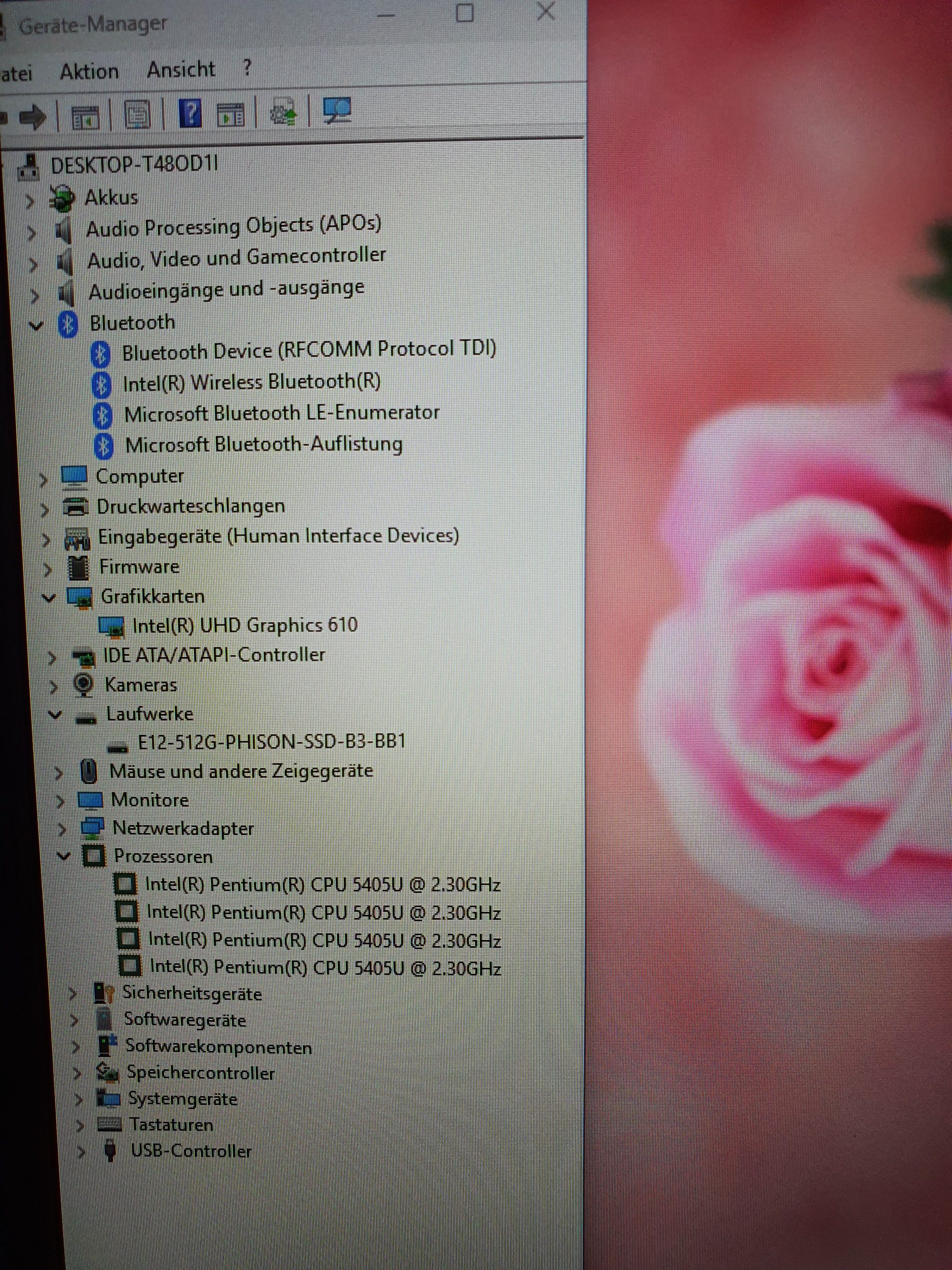952x1270 pixels.
Task: Select the DESKTOP-T48OD1I root node
Action: click(134, 165)
